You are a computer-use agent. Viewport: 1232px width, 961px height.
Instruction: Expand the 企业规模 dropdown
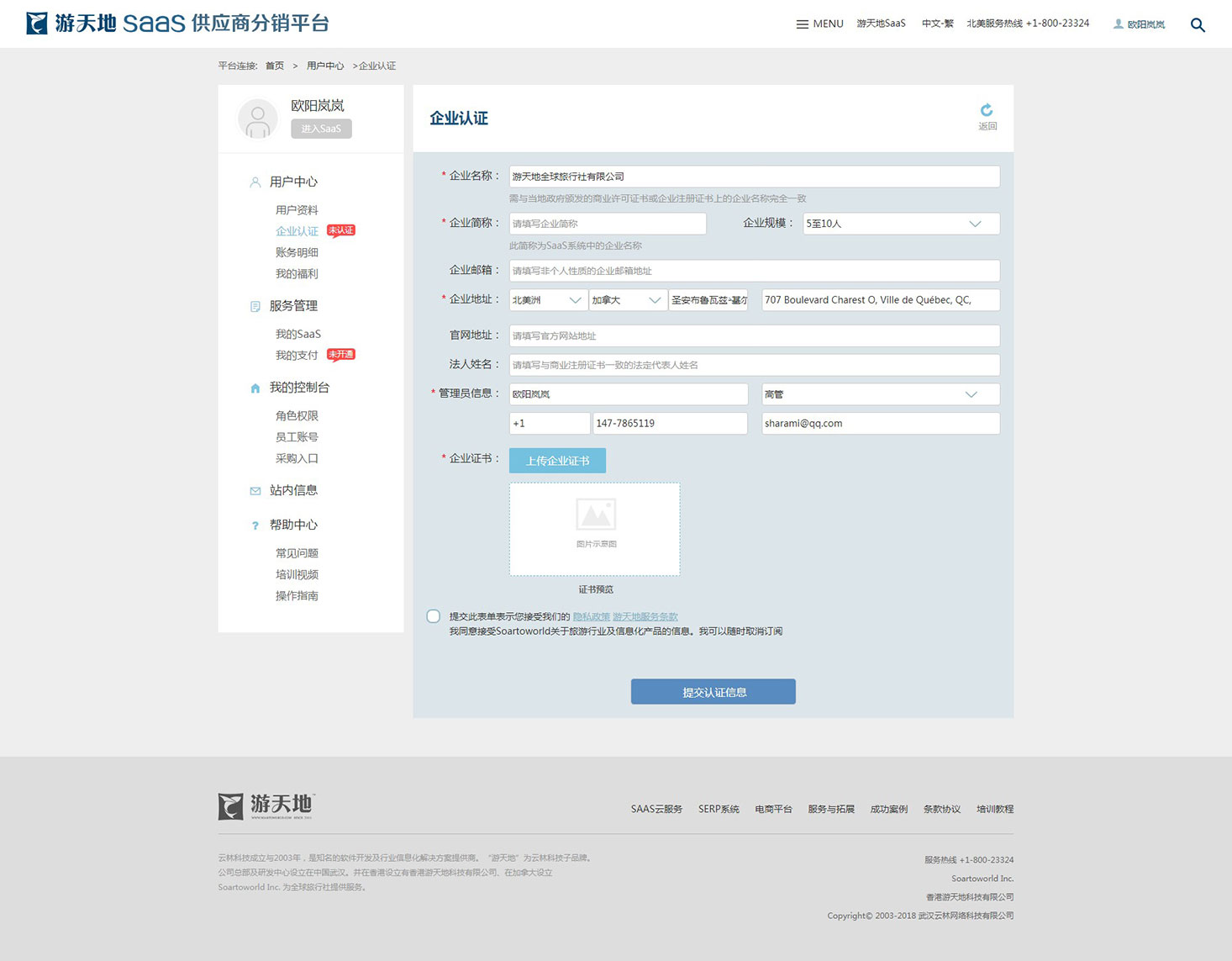coord(901,224)
